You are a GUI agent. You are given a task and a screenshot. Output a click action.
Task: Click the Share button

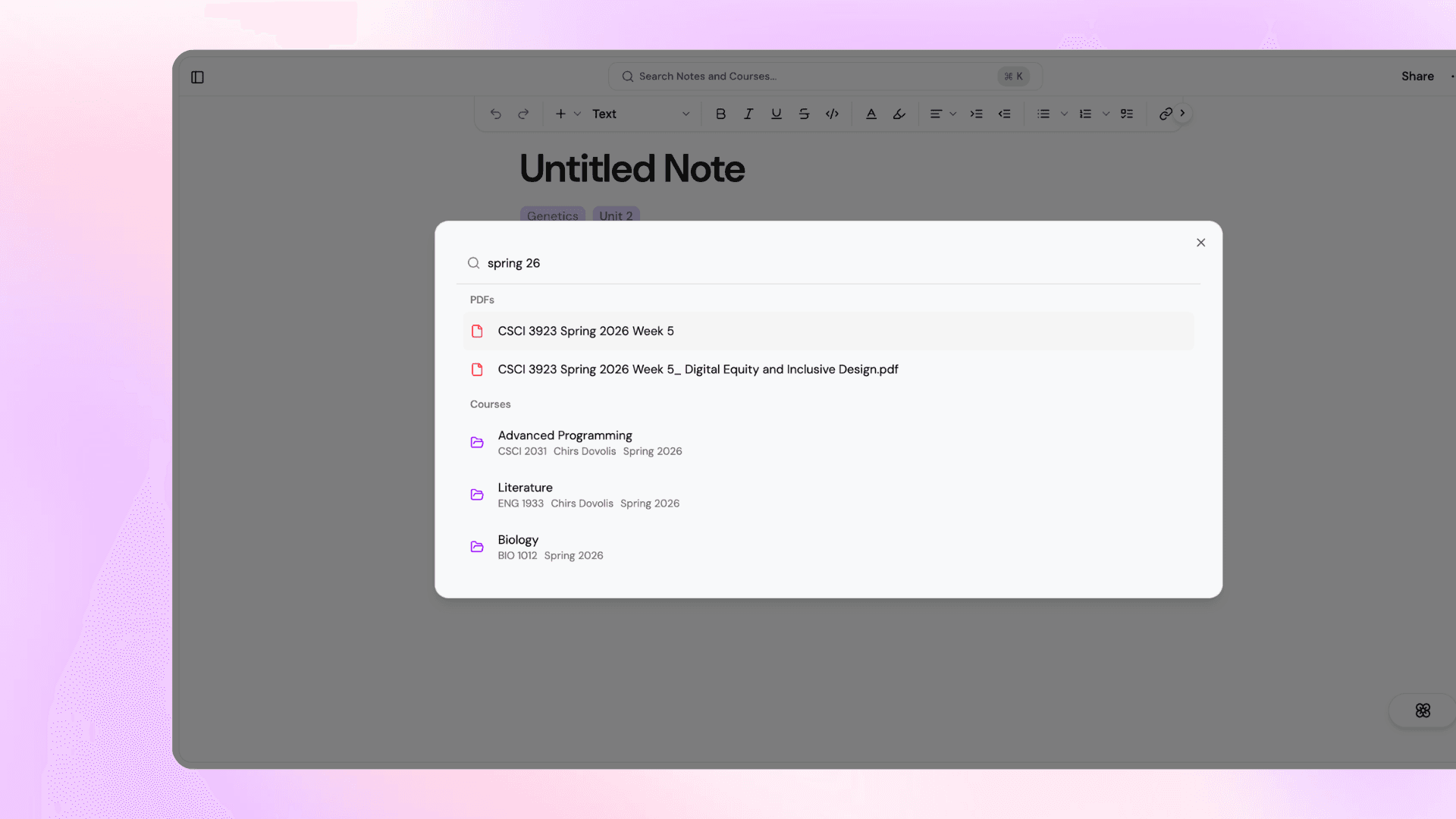point(1417,76)
